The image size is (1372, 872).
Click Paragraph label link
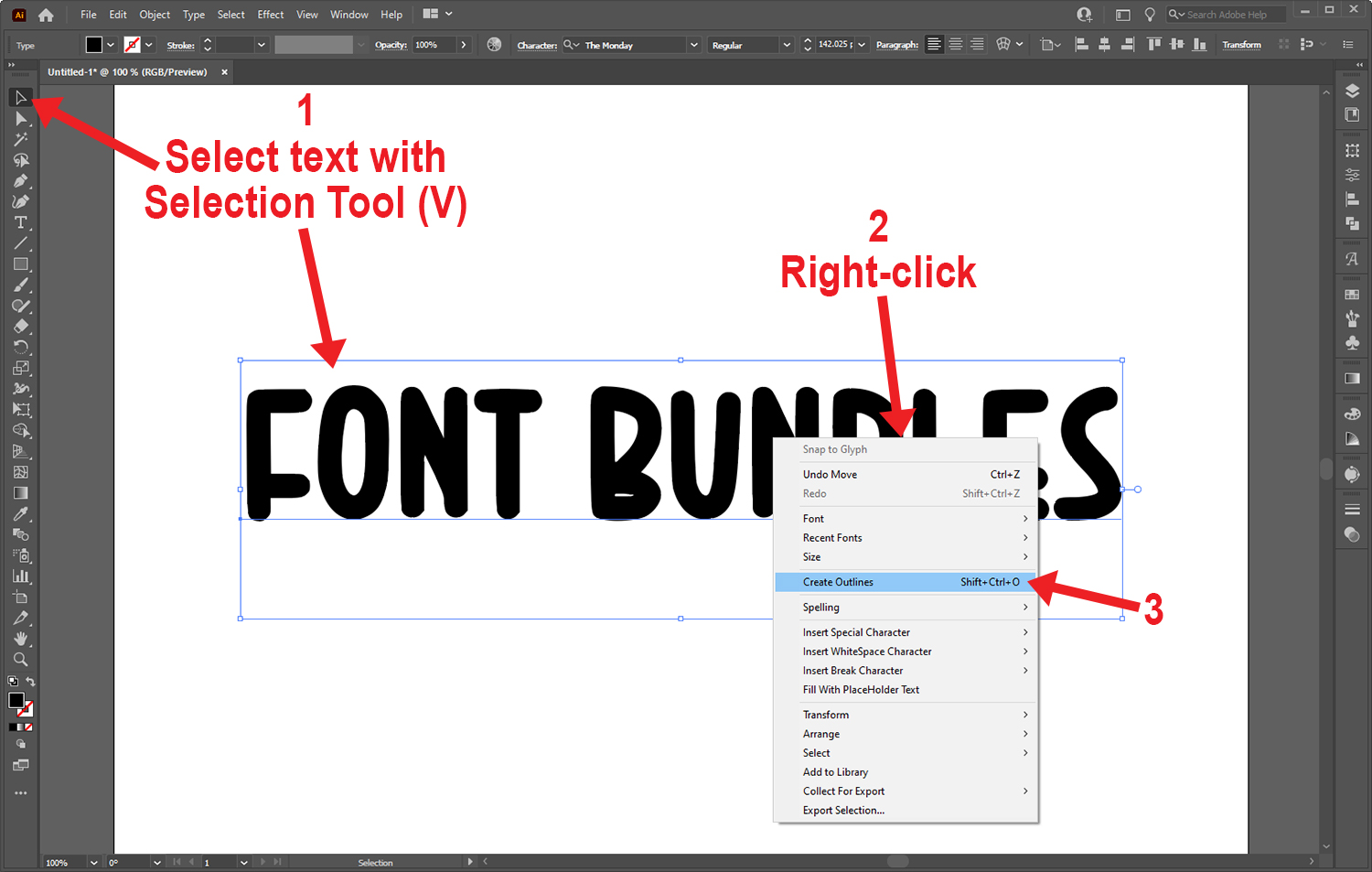point(897,45)
